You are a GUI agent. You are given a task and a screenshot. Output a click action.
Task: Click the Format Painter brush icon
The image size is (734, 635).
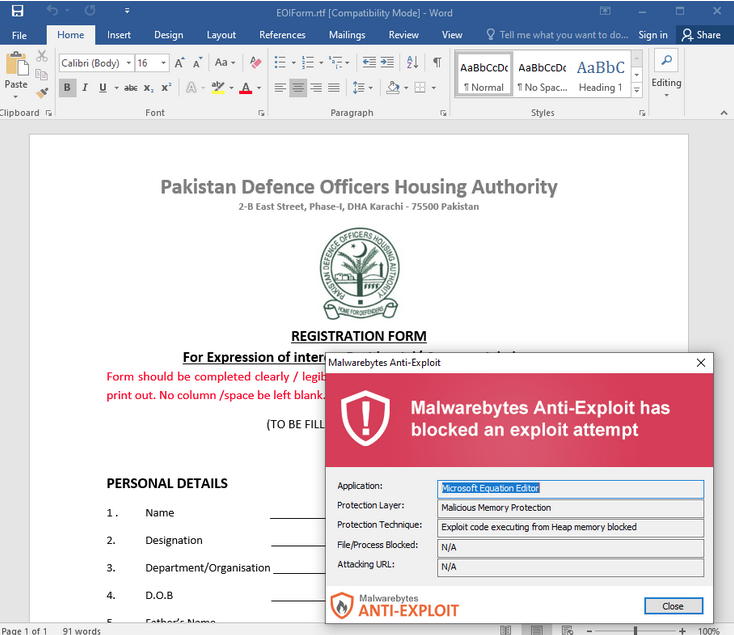[x=42, y=93]
